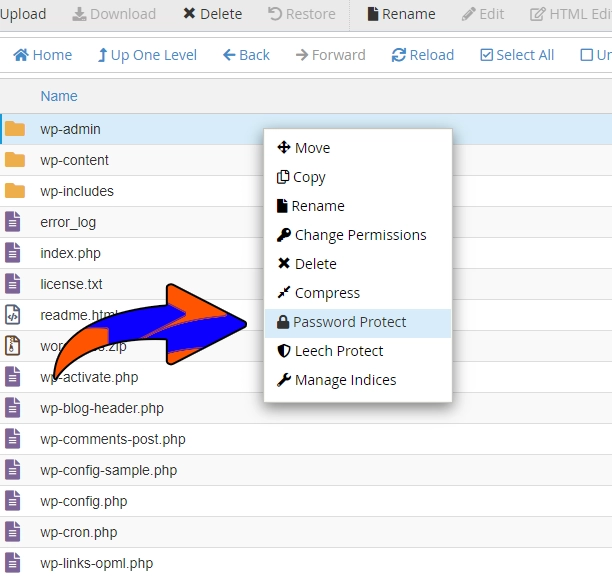612x576 pixels.
Task: Go Up One Level
Action: [x=147, y=55]
